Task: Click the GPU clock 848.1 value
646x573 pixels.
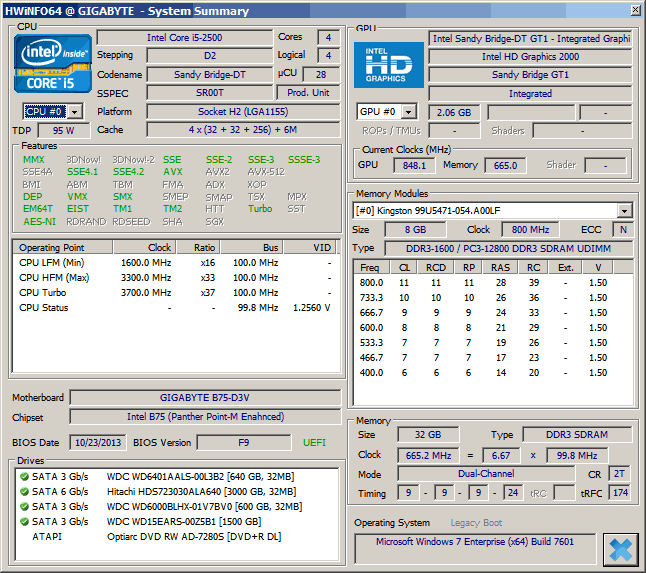Action: click(414, 166)
